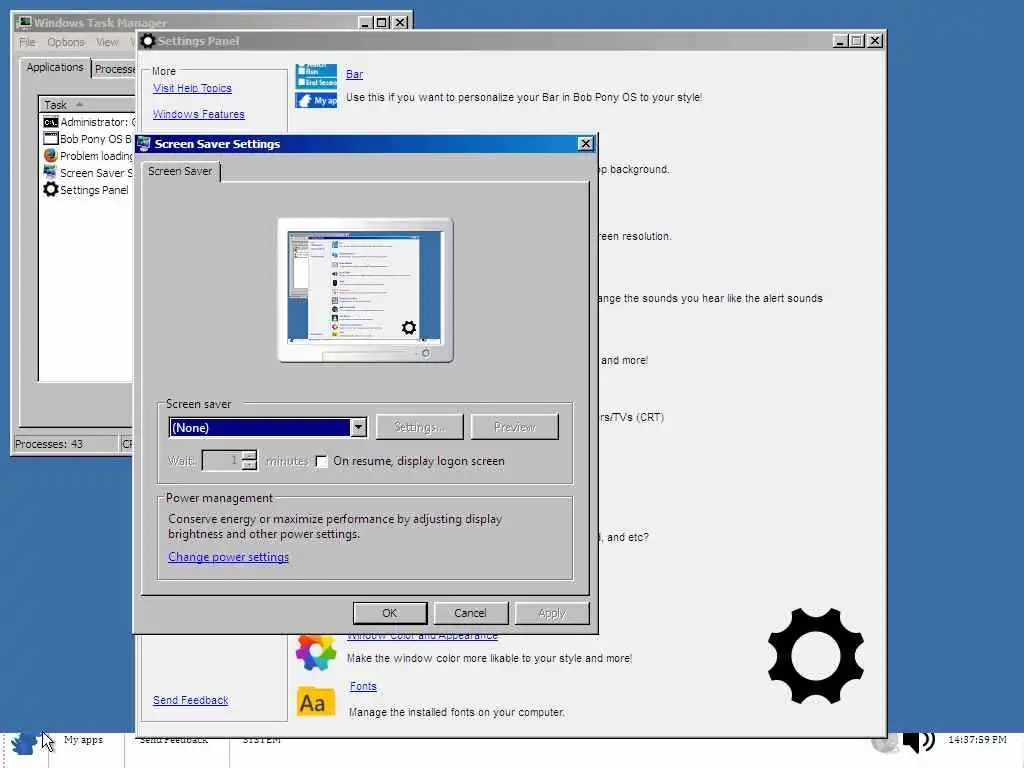Click the Bar settings icon
The height and width of the screenshot is (768, 1024).
316,86
